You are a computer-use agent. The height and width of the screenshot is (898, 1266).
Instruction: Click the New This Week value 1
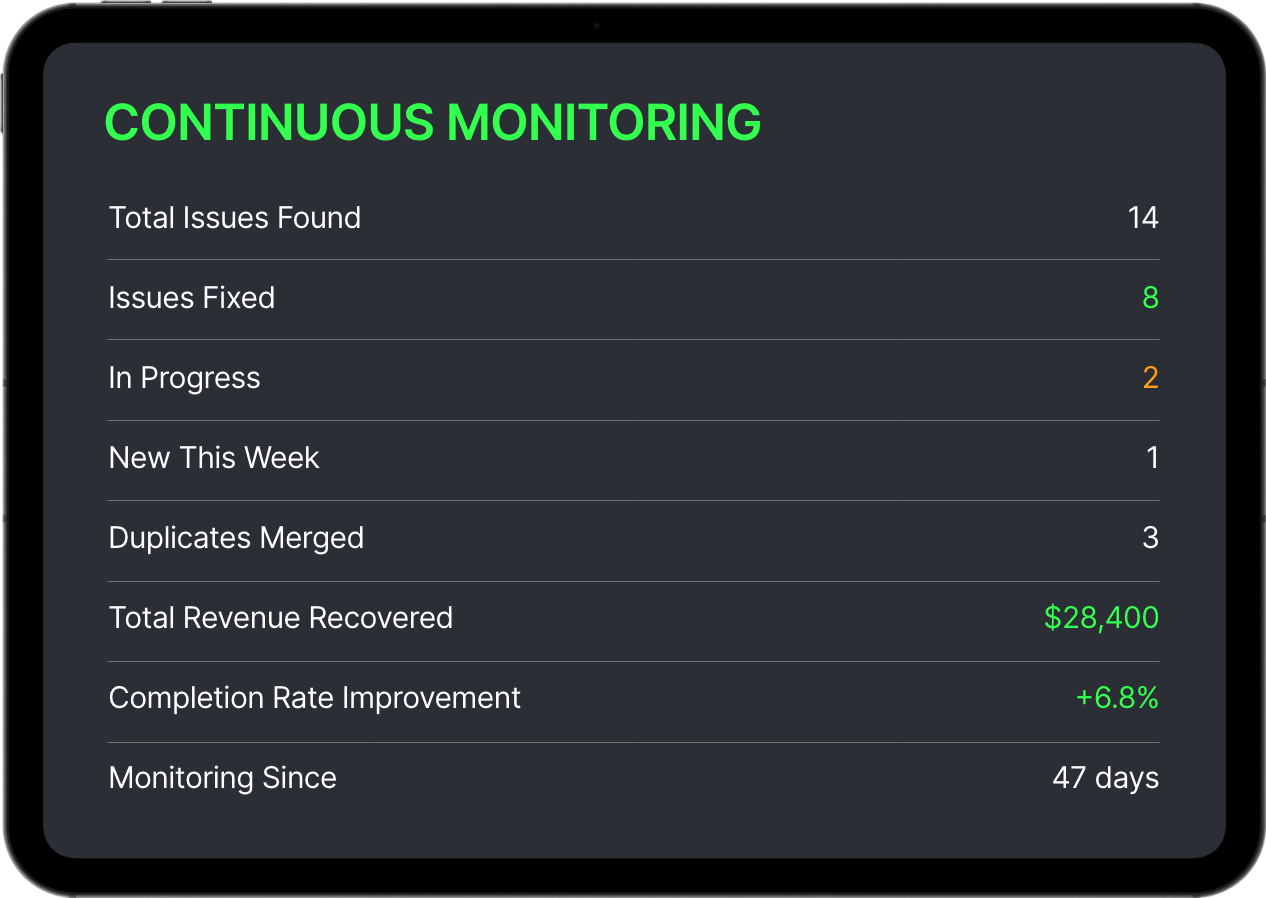pyautogui.click(x=1153, y=458)
